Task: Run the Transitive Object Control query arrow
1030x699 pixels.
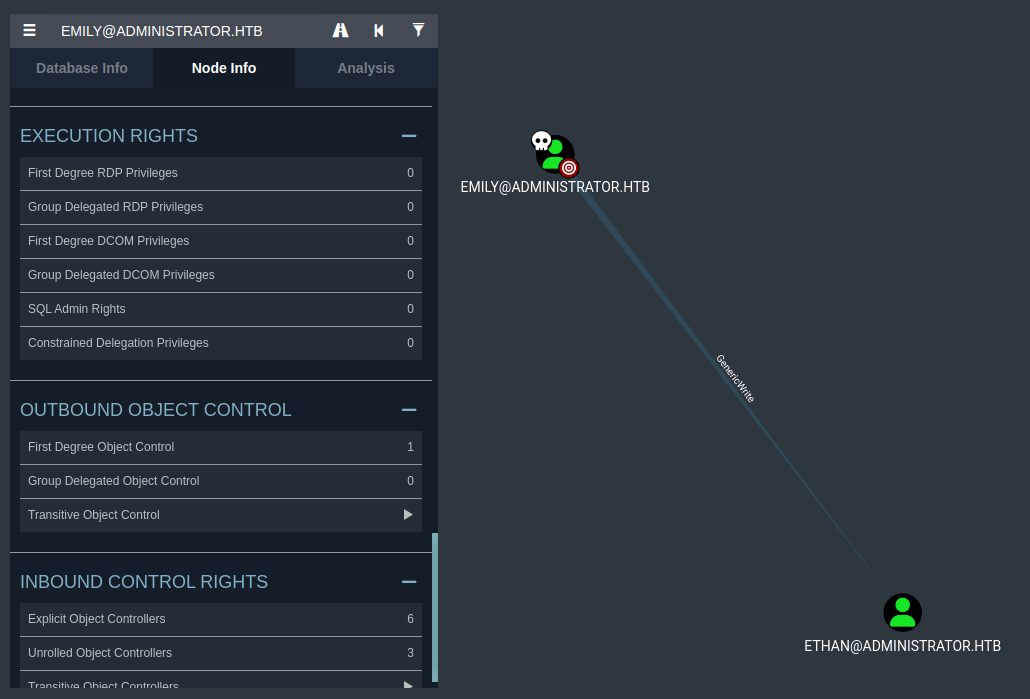Action: (x=408, y=515)
